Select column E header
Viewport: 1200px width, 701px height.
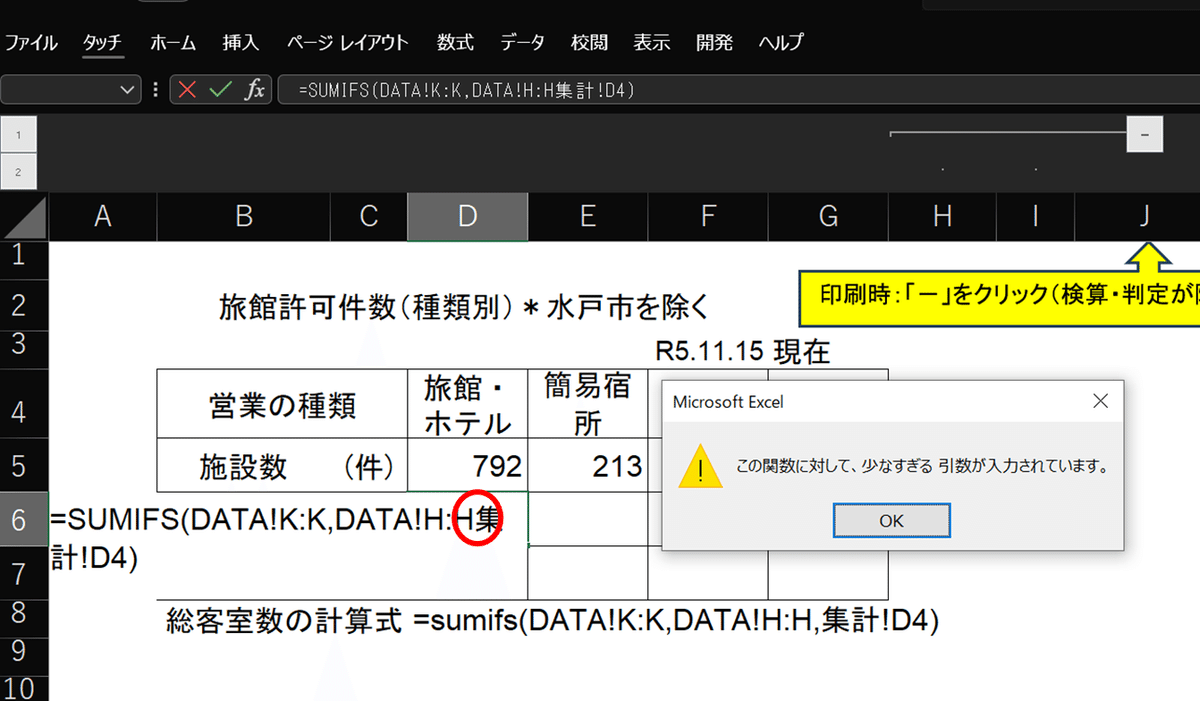click(588, 217)
